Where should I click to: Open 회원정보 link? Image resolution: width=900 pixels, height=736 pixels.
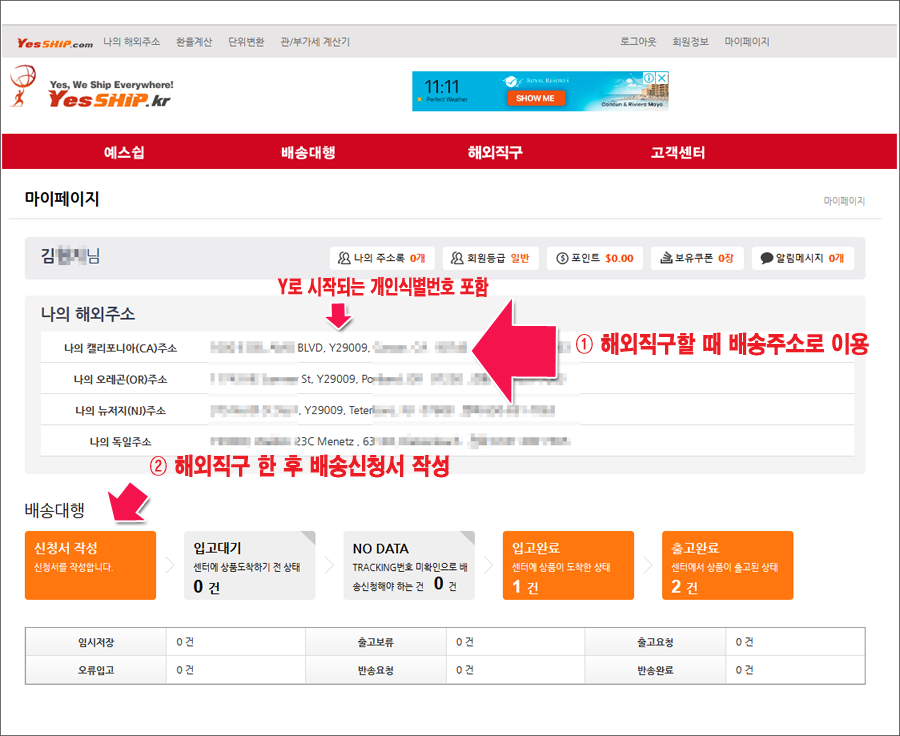690,42
